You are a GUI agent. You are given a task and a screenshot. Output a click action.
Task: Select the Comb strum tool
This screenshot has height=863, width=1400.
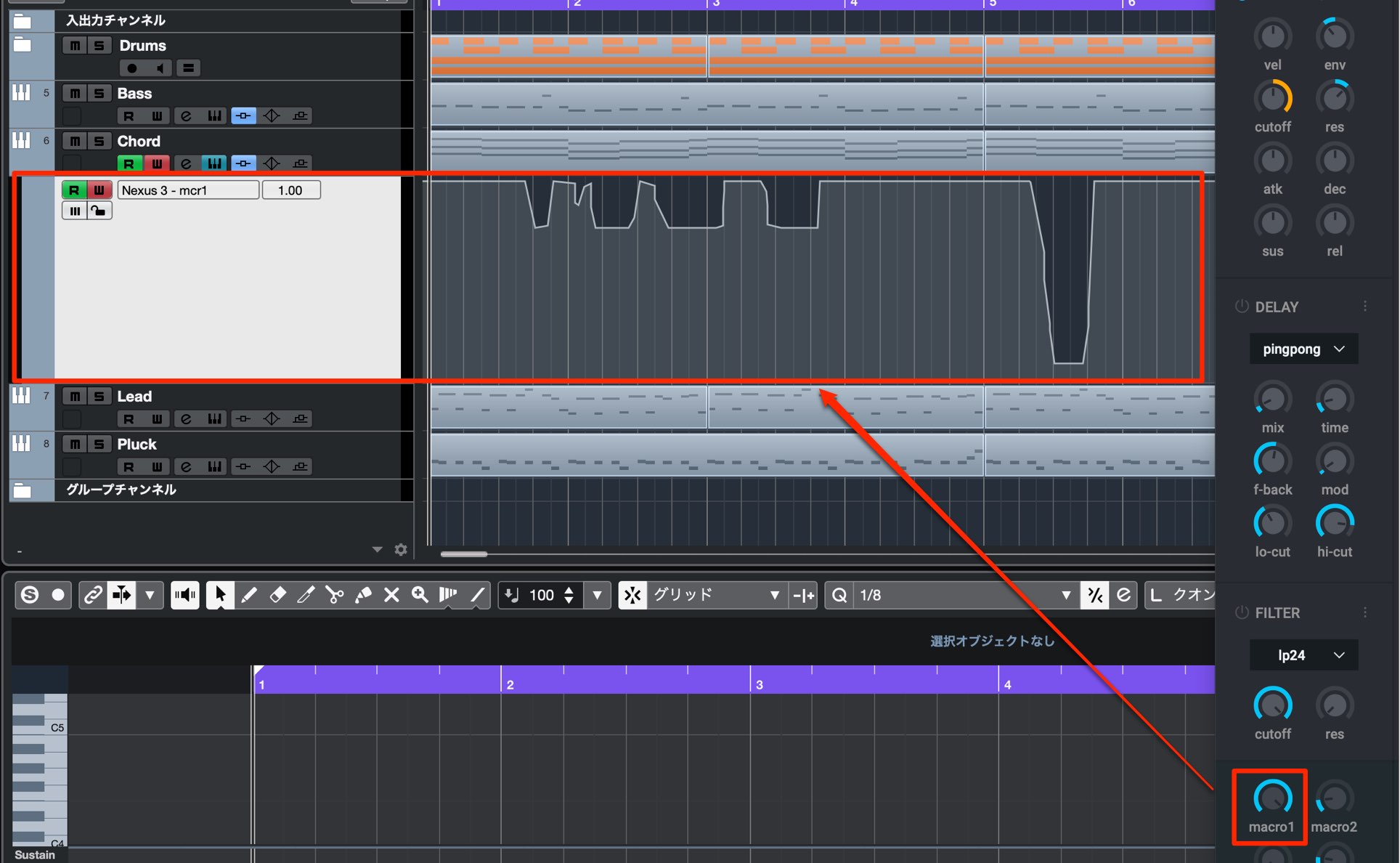(x=448, y=595)
